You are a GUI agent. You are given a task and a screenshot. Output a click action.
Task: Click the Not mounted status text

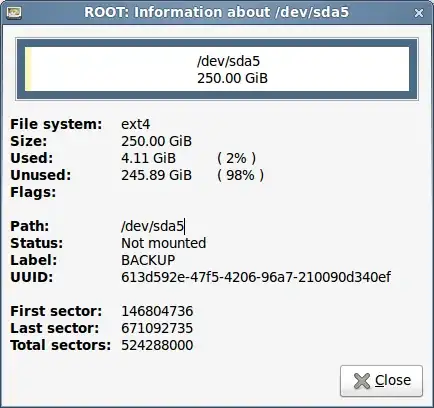(x=163, y=243)
